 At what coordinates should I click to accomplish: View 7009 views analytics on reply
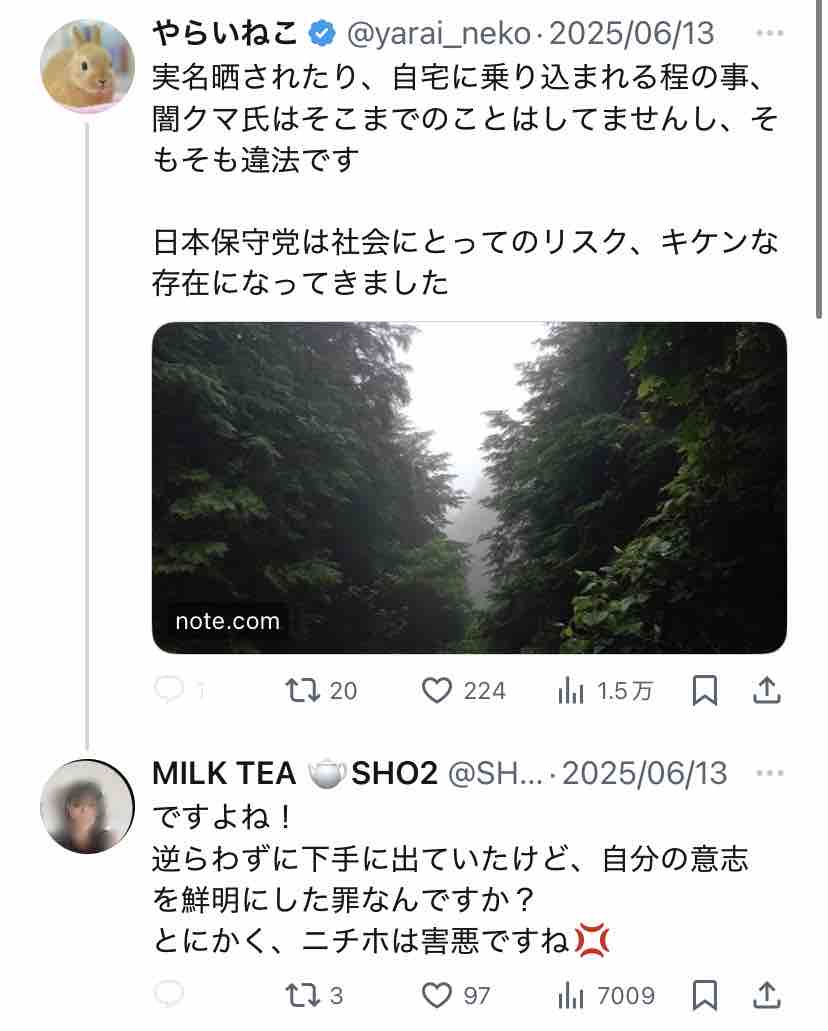tap(572, 994)
